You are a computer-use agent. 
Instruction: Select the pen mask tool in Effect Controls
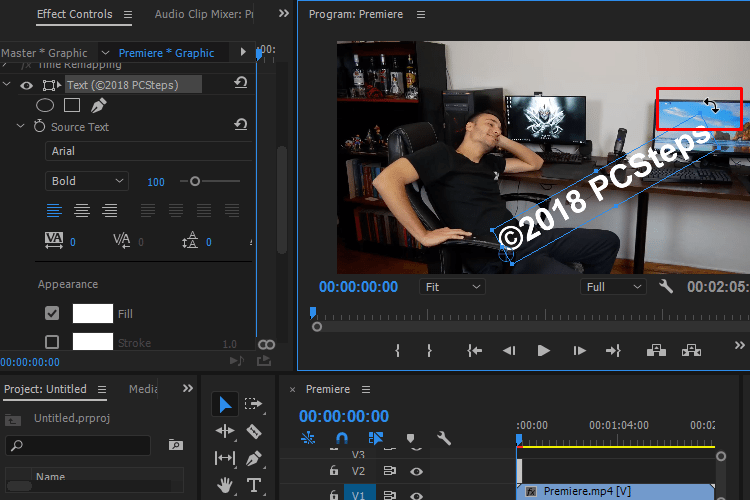tap(99, 105)
